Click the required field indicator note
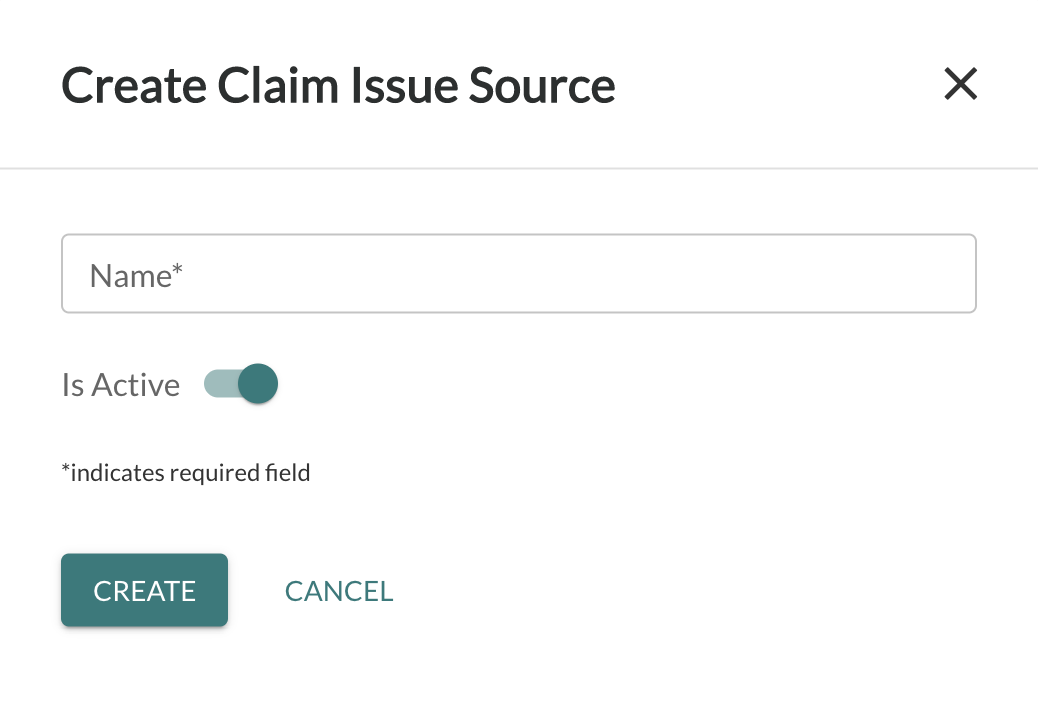 186,472
